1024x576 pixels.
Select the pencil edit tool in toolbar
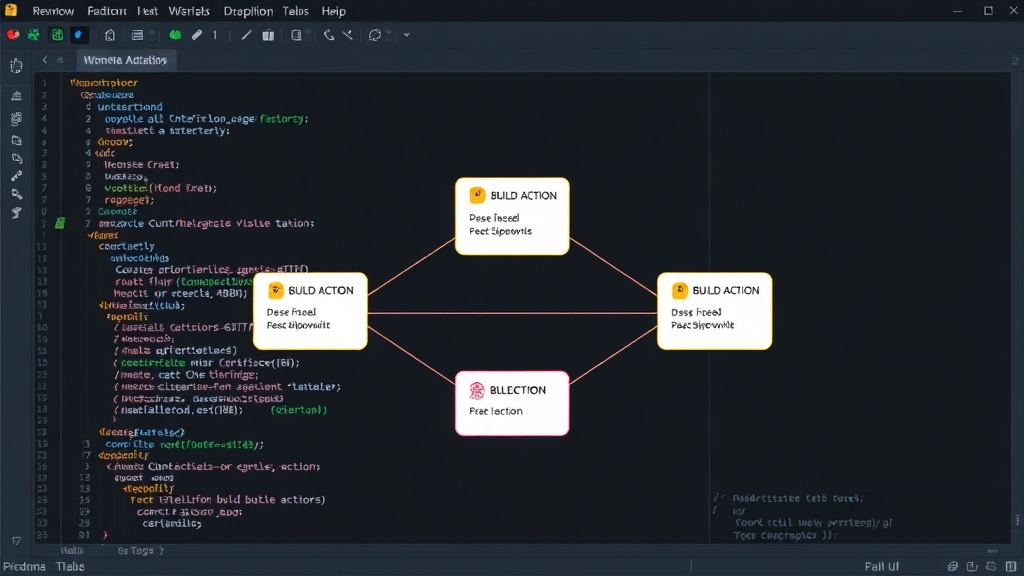click(197, 35)
